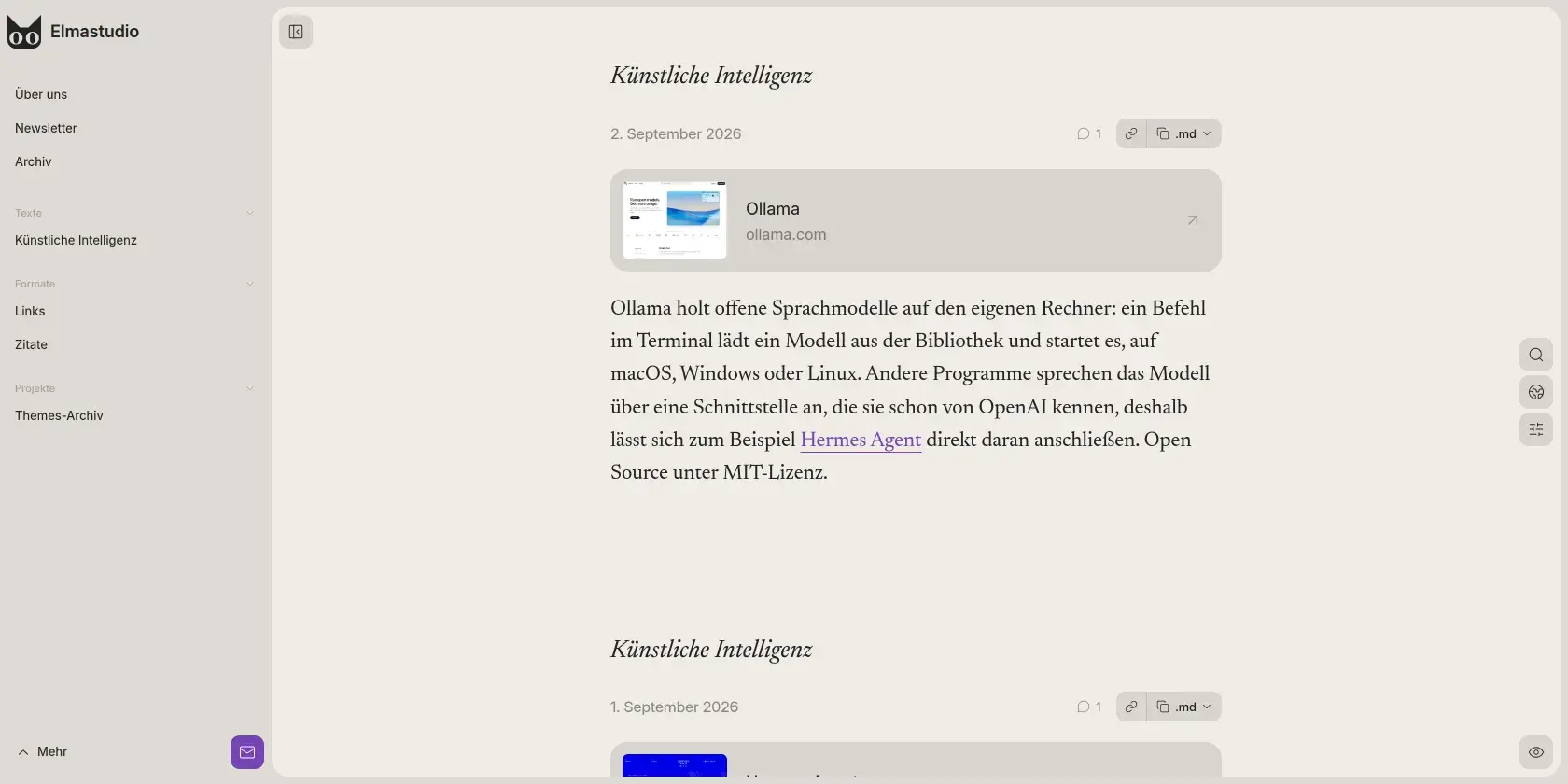Viewport: 1568px width, 784px height.
Task: Click the blue thumbnail of the lower card
Action: click(675, 765)
